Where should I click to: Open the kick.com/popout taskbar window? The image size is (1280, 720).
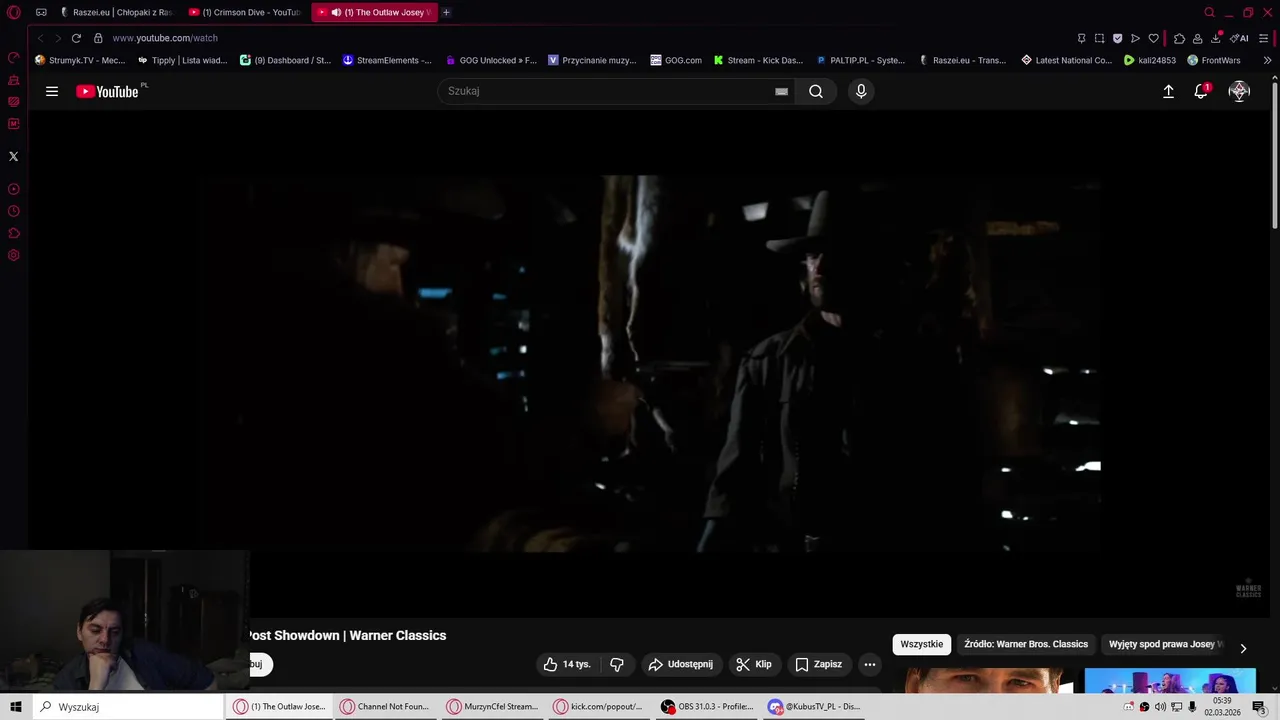[601, 707]
